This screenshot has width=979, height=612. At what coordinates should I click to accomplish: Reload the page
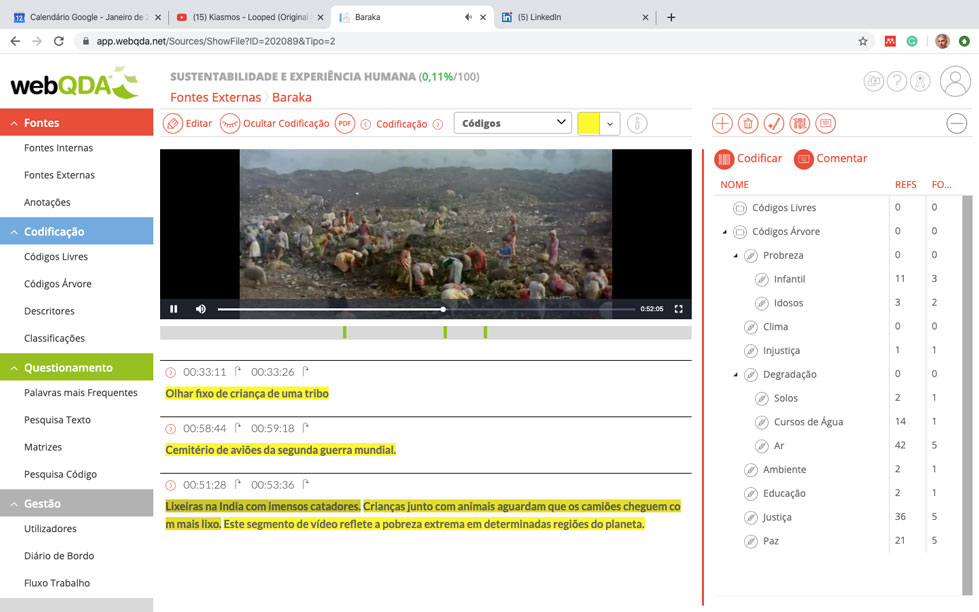(59, 41)
